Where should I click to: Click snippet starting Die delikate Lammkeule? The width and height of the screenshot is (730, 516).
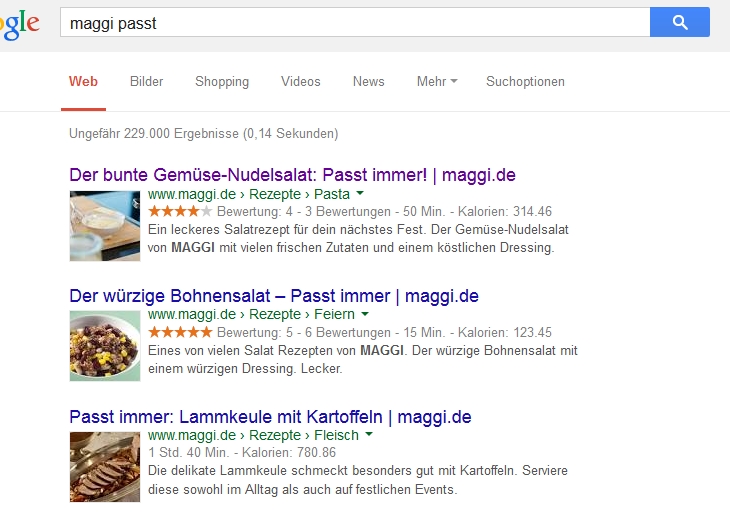point(358,480)
